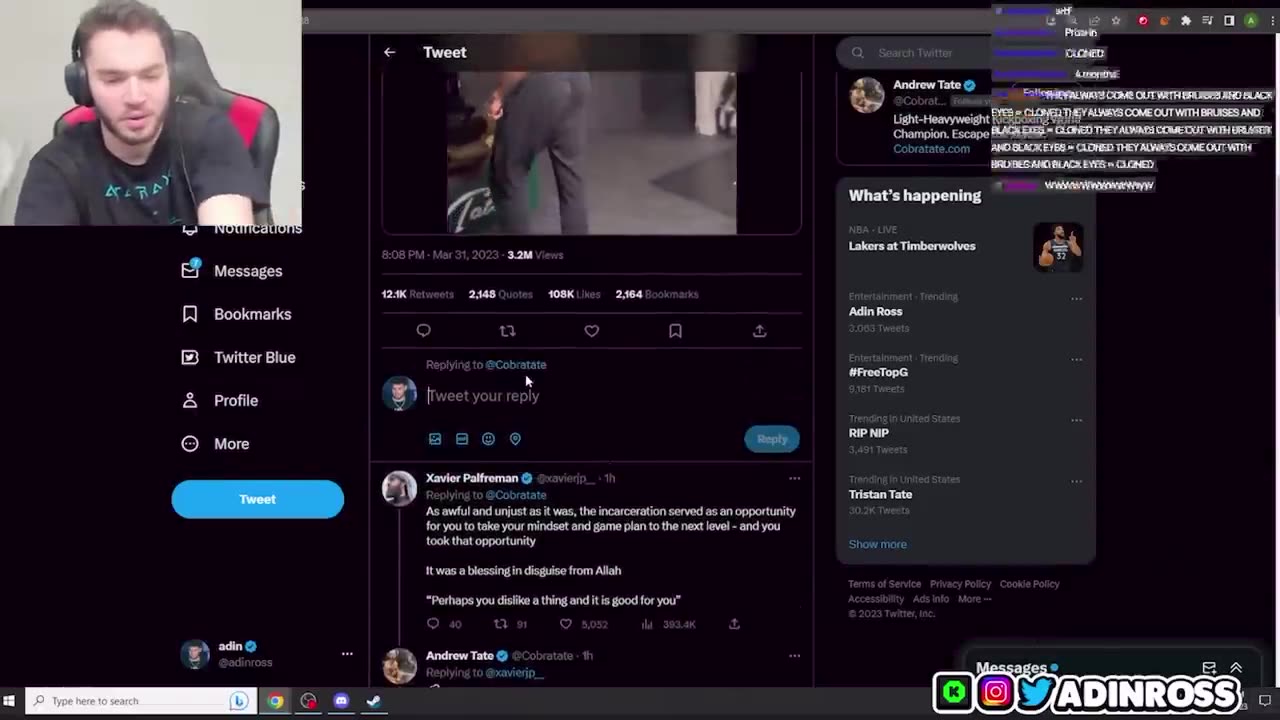The width and height of the screenshot is (1280, 720).
Task: Like Xavier Palfreman's comment
Action: pos(565,624)
